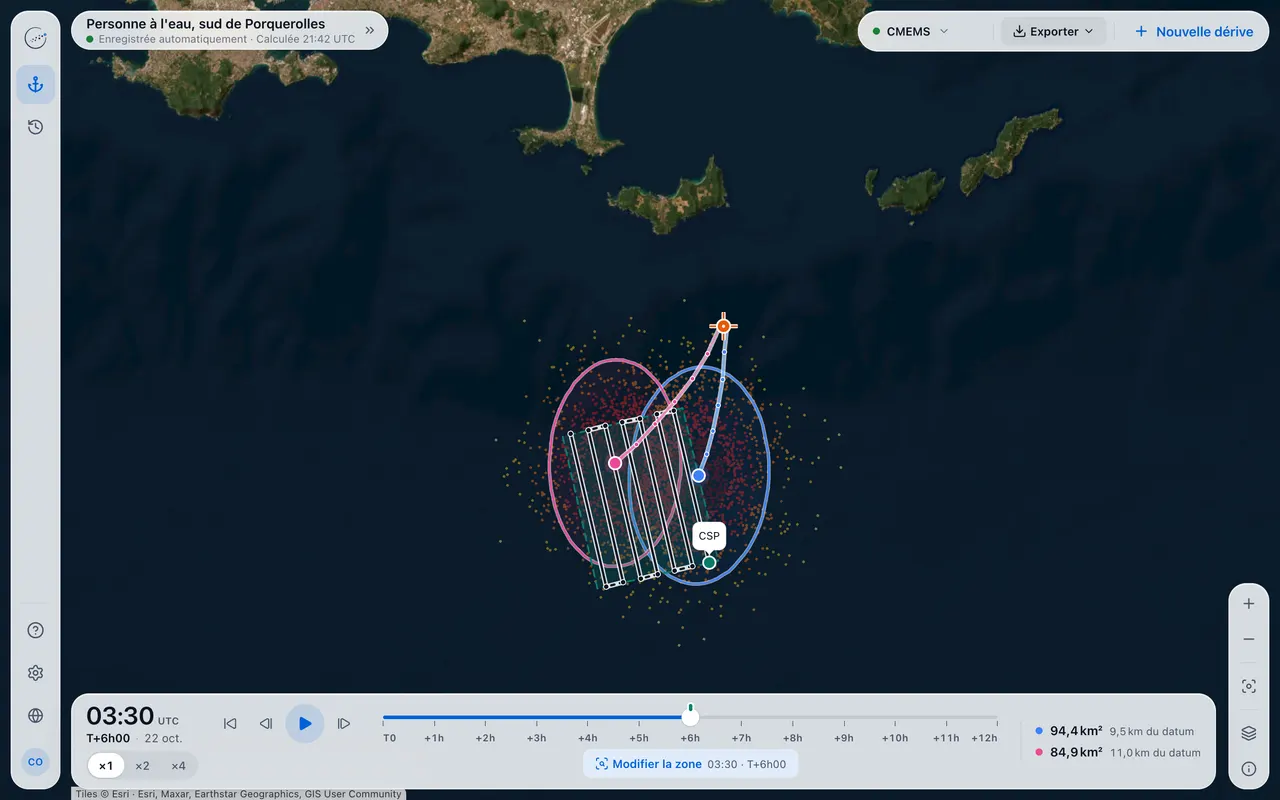
Task: Open the map layers panel
Action: 1249,733
